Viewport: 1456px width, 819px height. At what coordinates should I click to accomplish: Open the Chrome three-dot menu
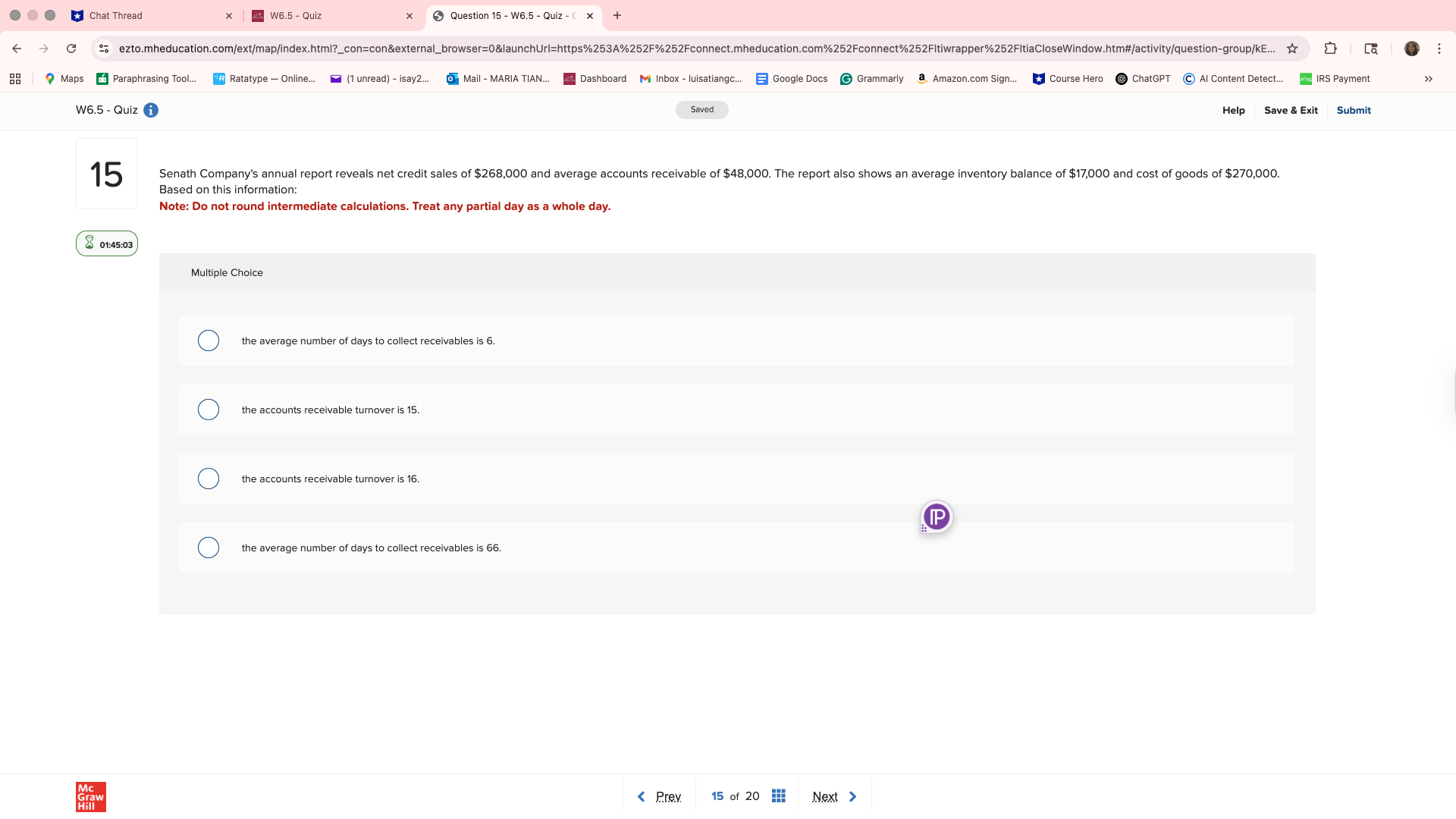click(x=1439, y=48)
